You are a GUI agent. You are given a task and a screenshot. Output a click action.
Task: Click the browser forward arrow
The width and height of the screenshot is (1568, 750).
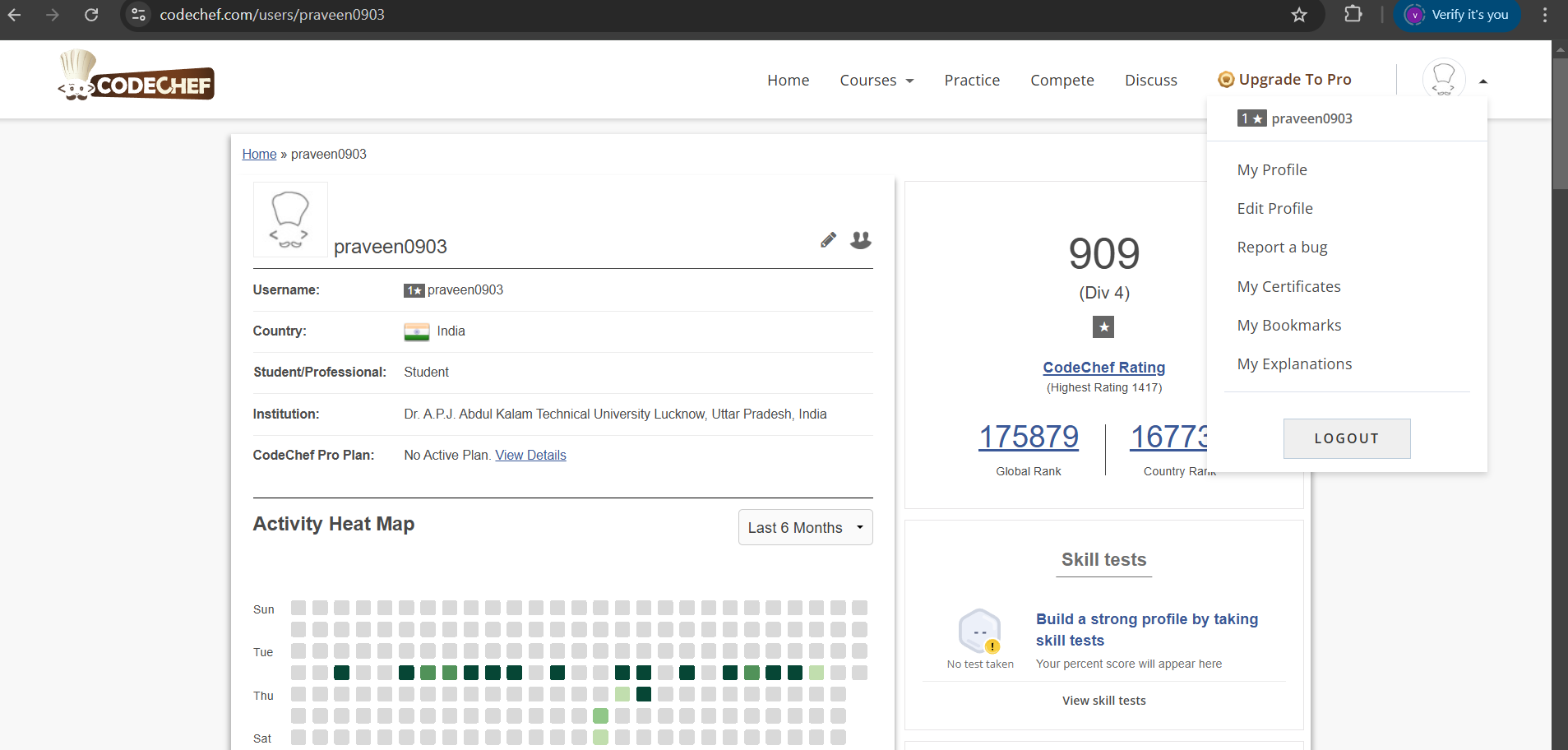click(x=53, y=15)
